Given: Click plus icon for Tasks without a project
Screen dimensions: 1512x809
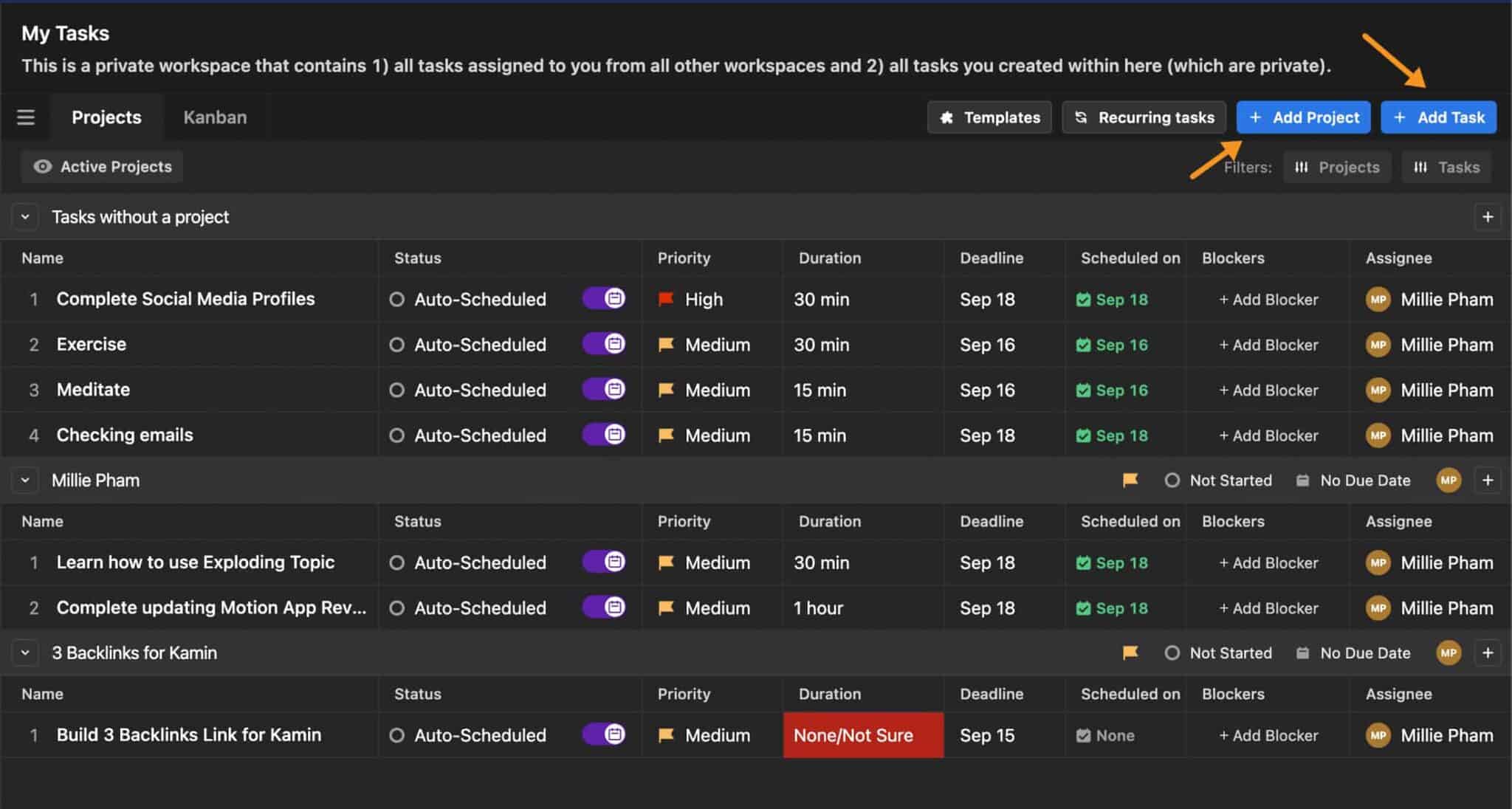Looking at the screenshot, I should point(1487,217).
